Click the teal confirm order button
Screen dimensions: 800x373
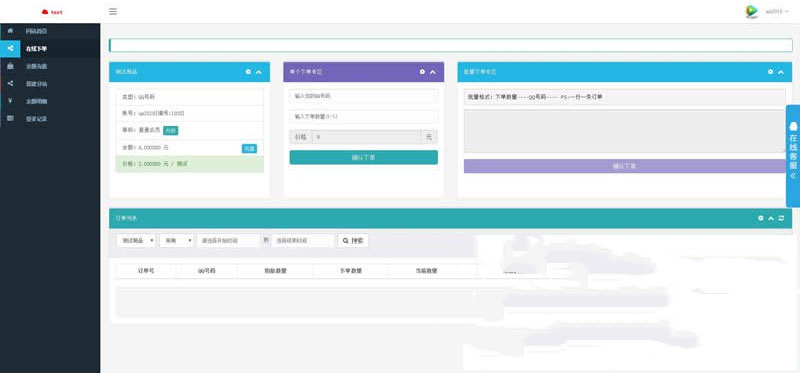(x=363, y=158)
